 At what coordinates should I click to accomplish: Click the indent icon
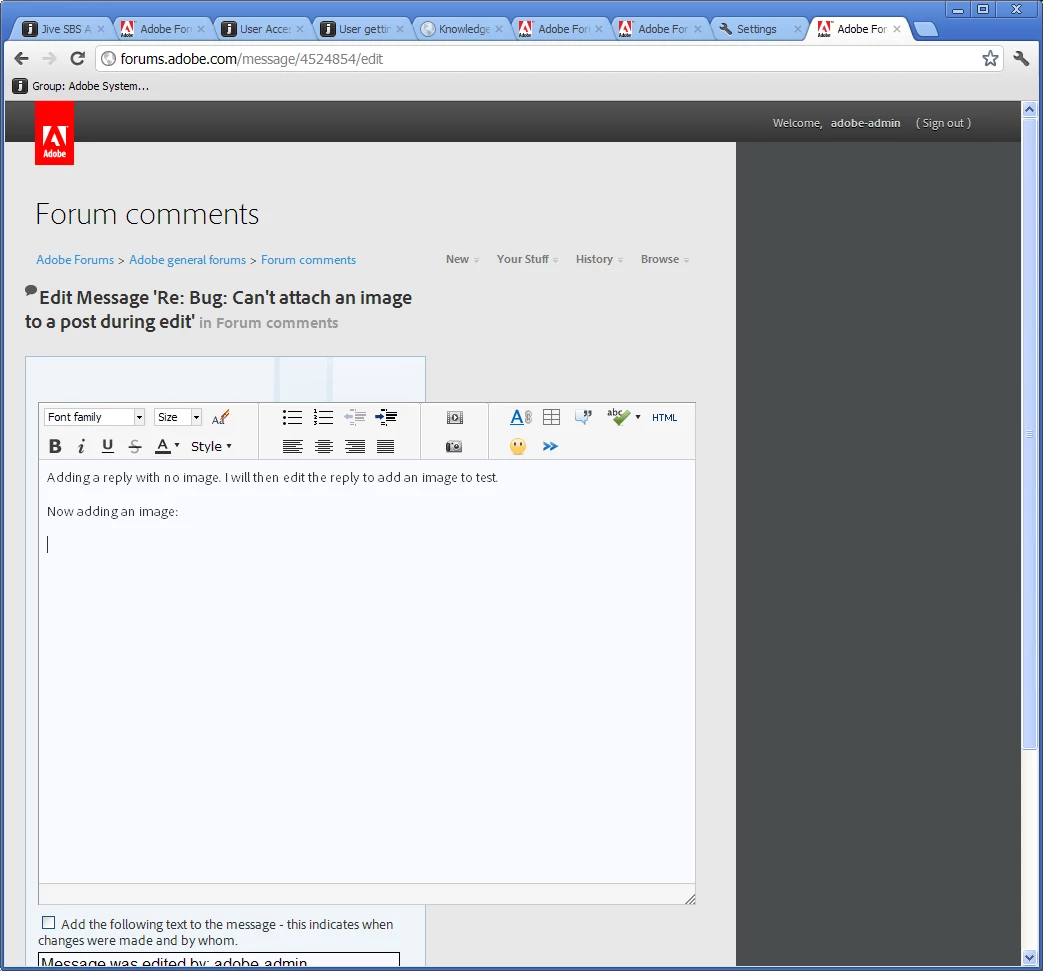386,417
